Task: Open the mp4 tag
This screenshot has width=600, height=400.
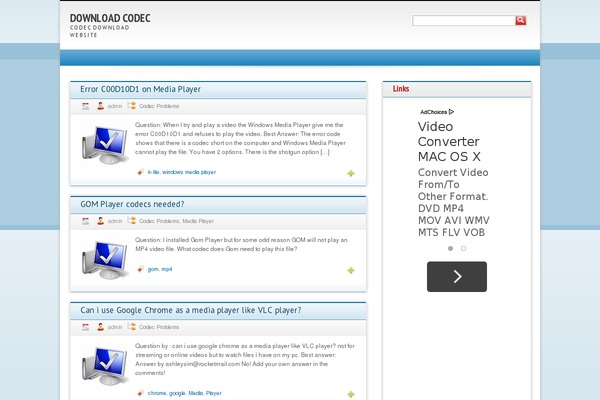Action: coord(167,269)
